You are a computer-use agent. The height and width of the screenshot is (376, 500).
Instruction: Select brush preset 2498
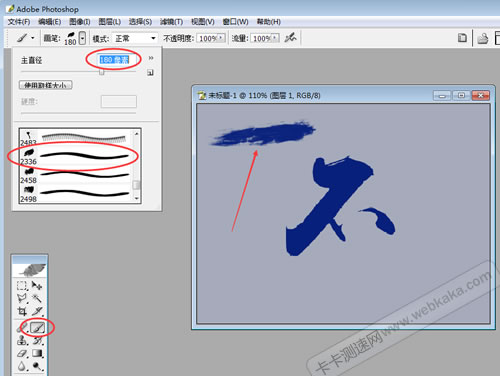(x=76, y=194)
